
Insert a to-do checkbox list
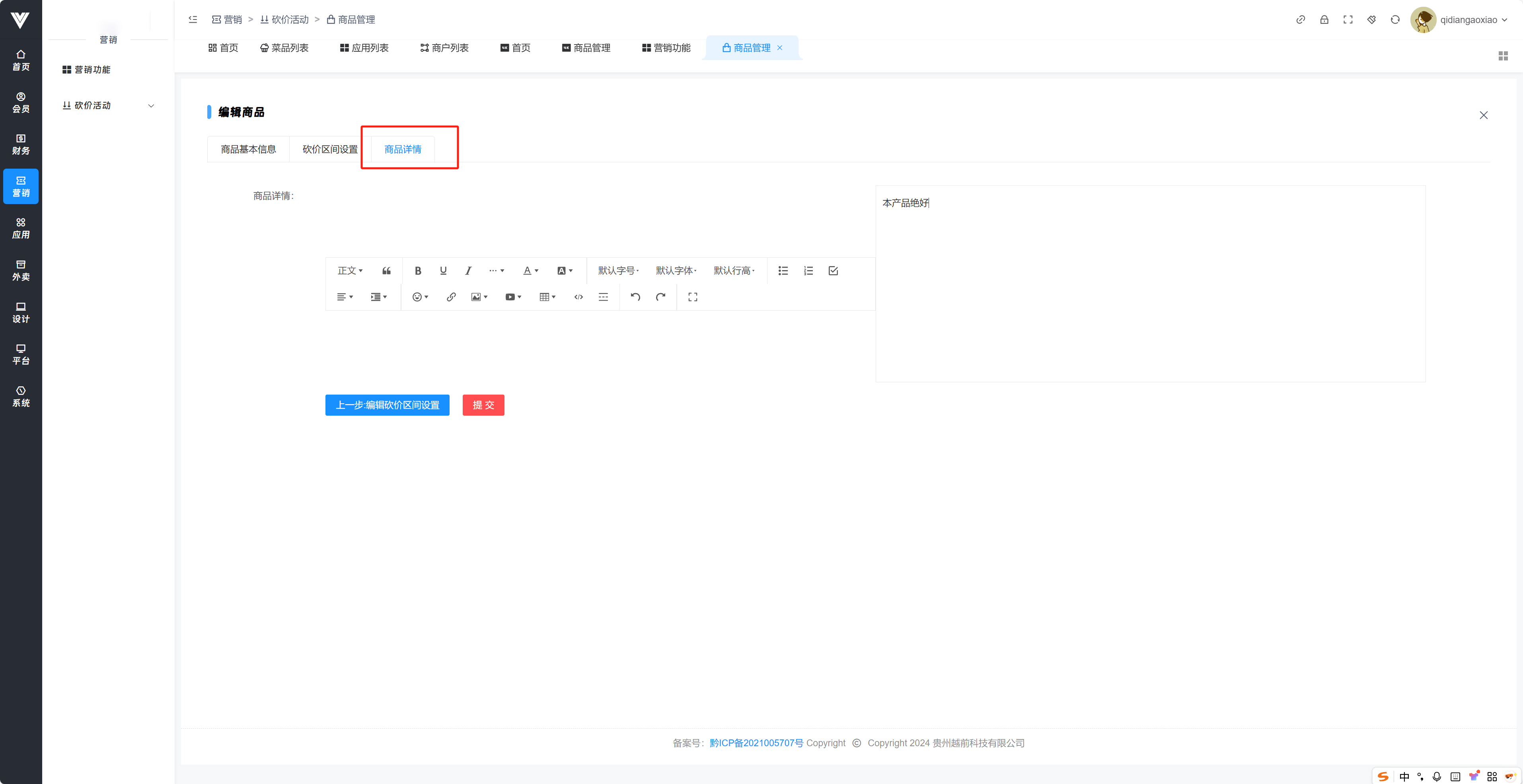[x=833, y=271]
